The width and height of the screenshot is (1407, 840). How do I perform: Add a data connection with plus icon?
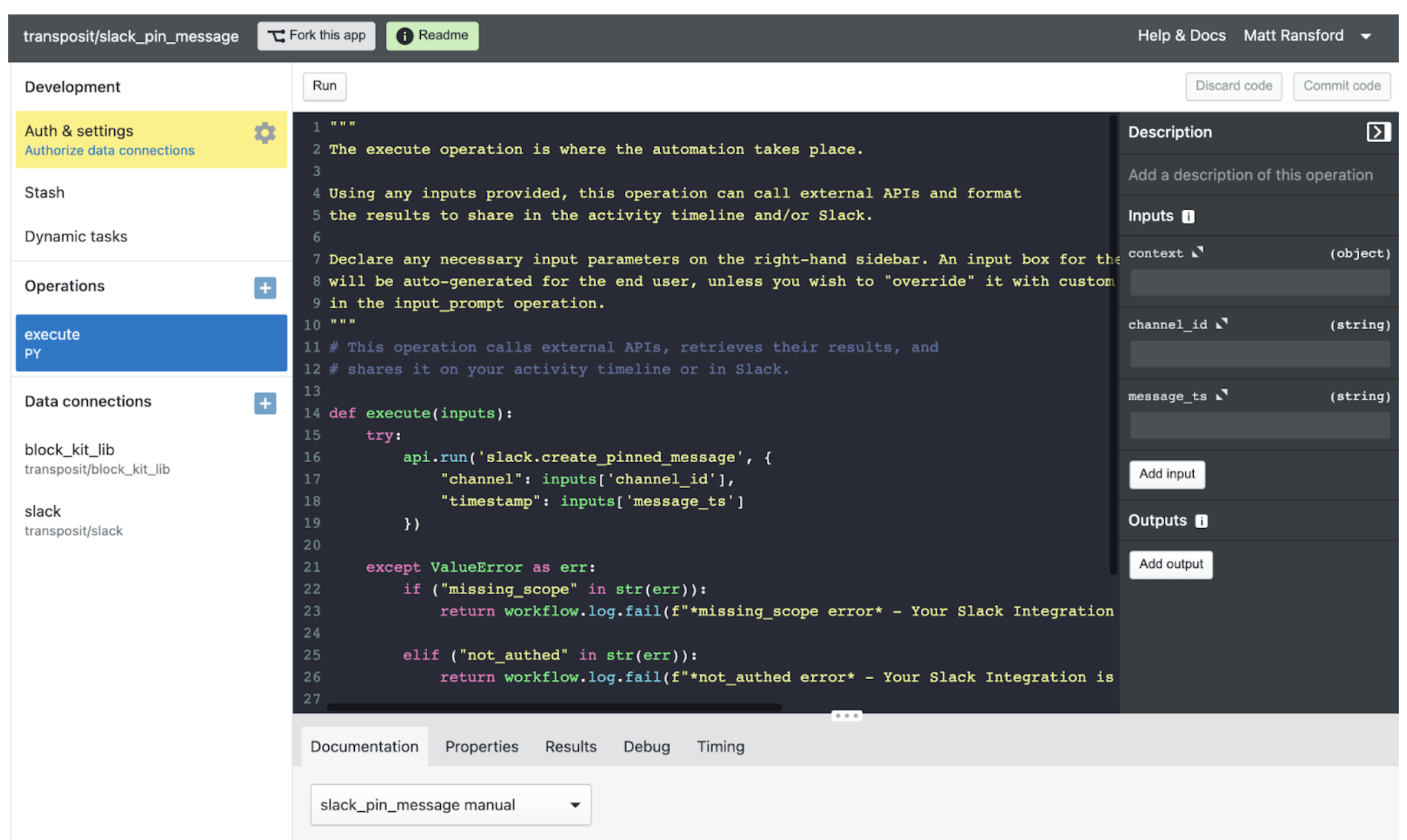(x=265, y=403)
